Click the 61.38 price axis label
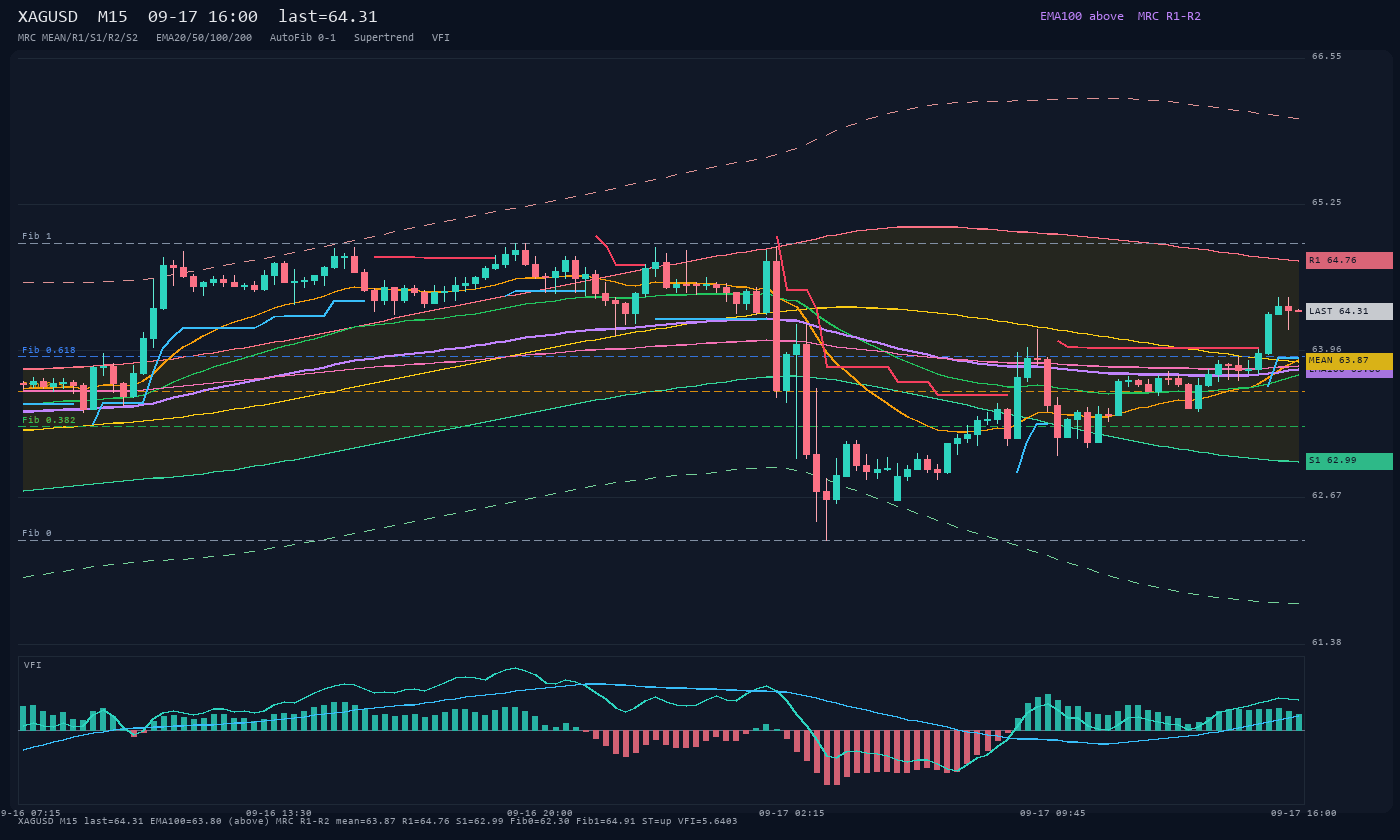The width and height of the screenshot is (1400, 840). [x=1327, y=643]
